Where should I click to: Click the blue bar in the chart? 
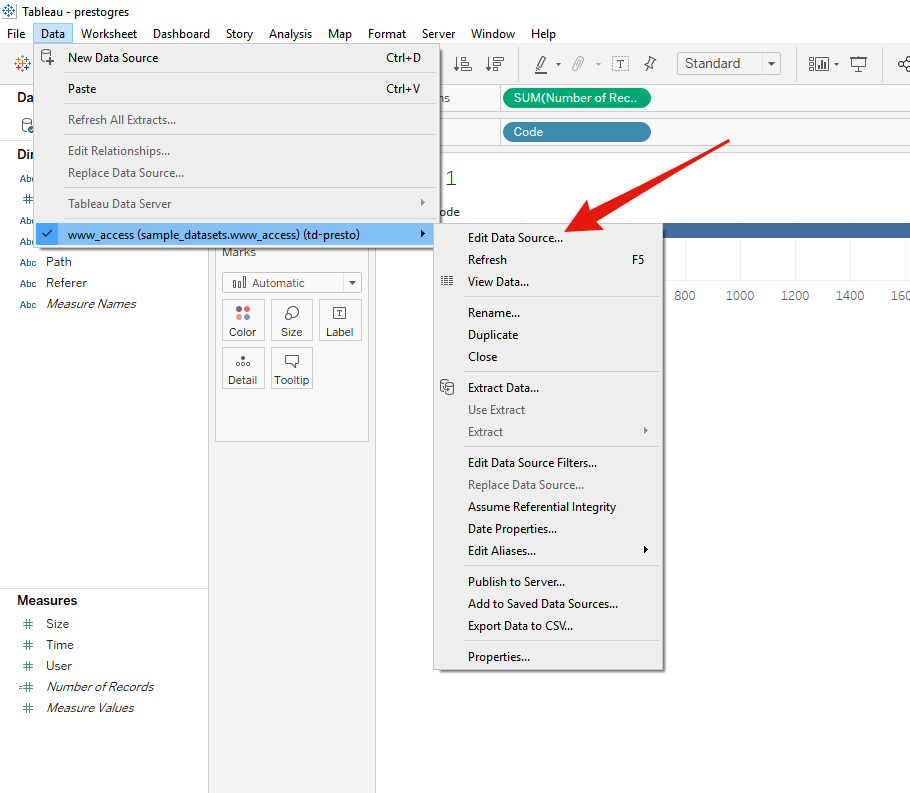(786, 230)
